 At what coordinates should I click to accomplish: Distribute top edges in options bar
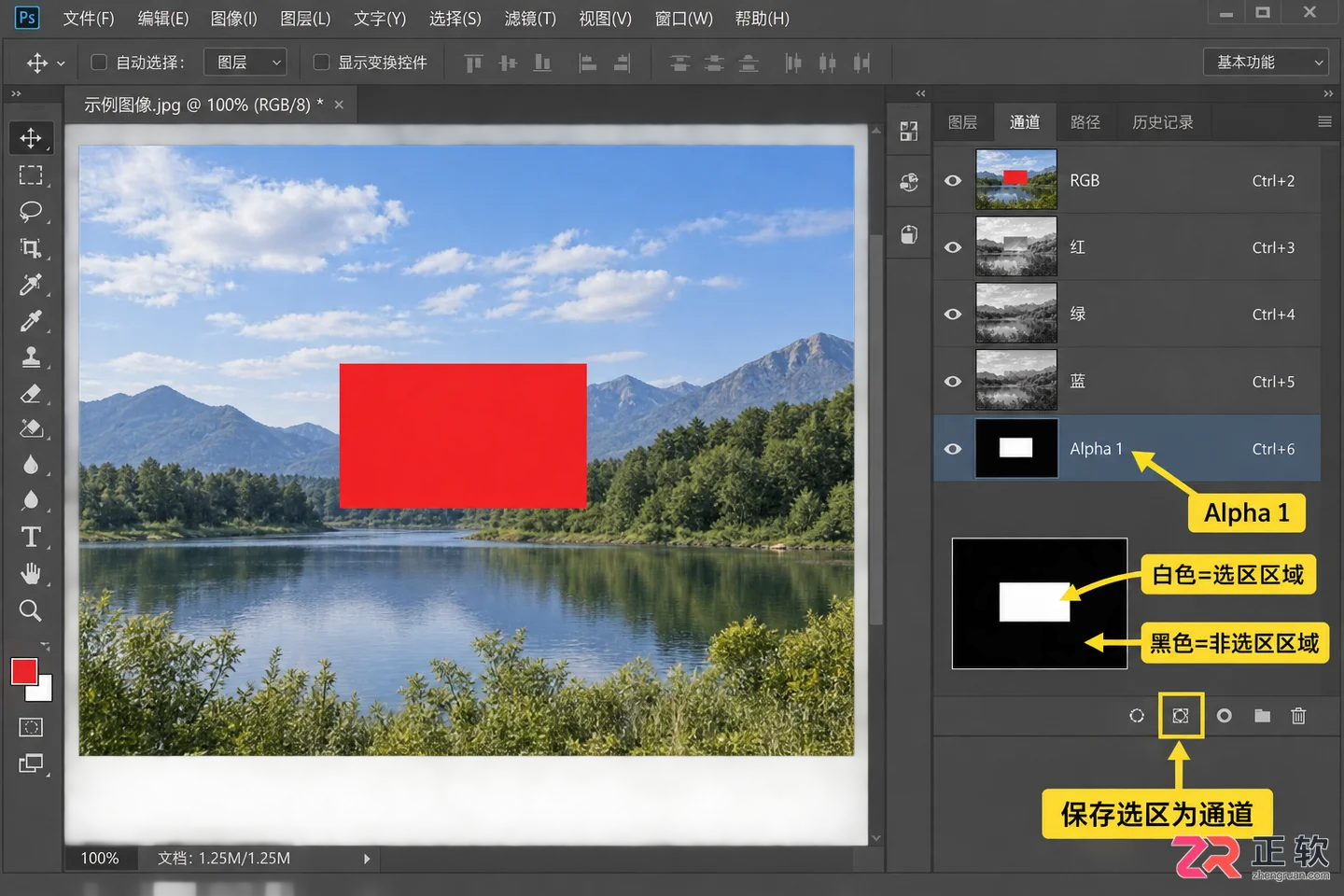point(679,63)
